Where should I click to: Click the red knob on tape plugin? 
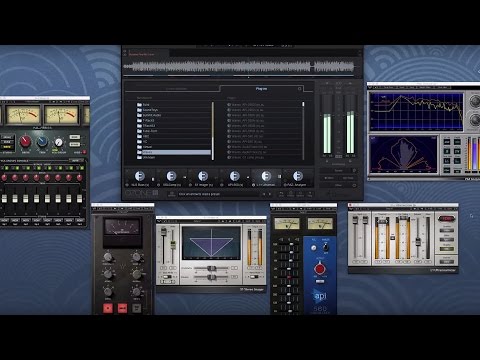click(25, 141)
